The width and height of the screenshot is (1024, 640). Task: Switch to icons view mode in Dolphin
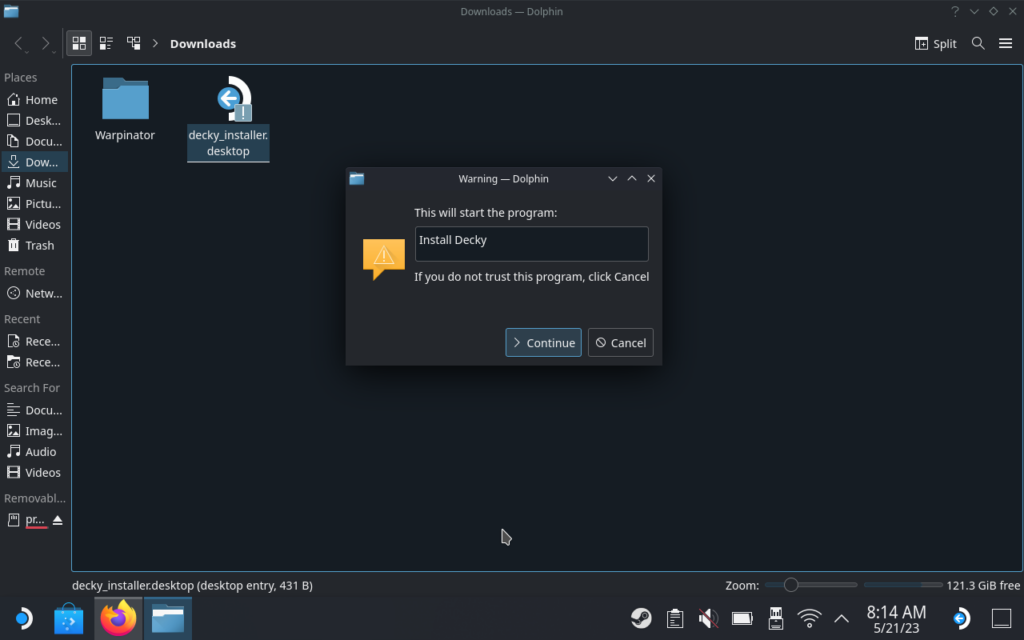pyautogui.click(x=78, y=43)
